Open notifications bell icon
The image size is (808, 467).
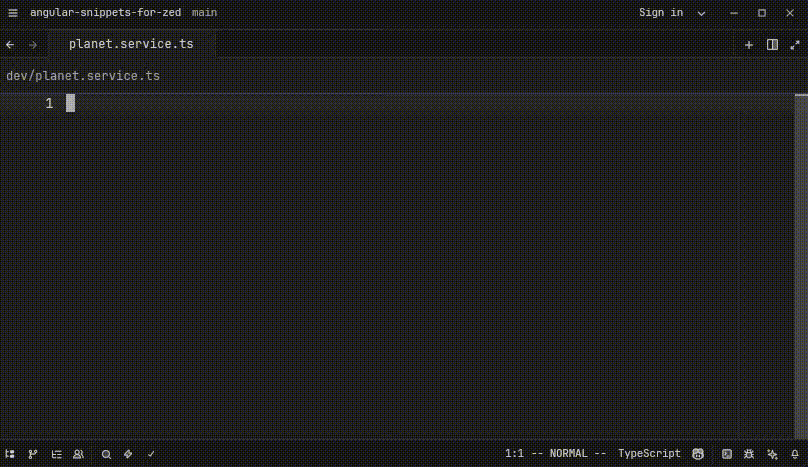click(x=795, y=454)
